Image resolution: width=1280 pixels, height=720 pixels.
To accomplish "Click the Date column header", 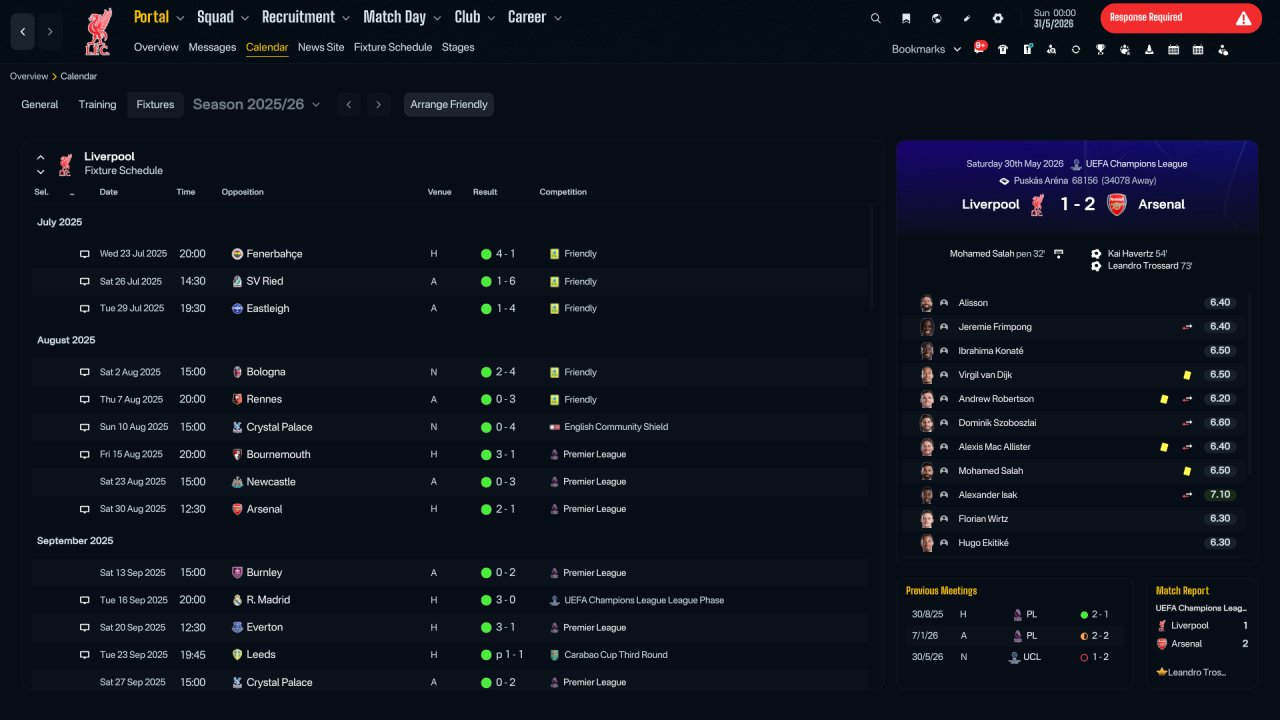I will tap(109, 192).
